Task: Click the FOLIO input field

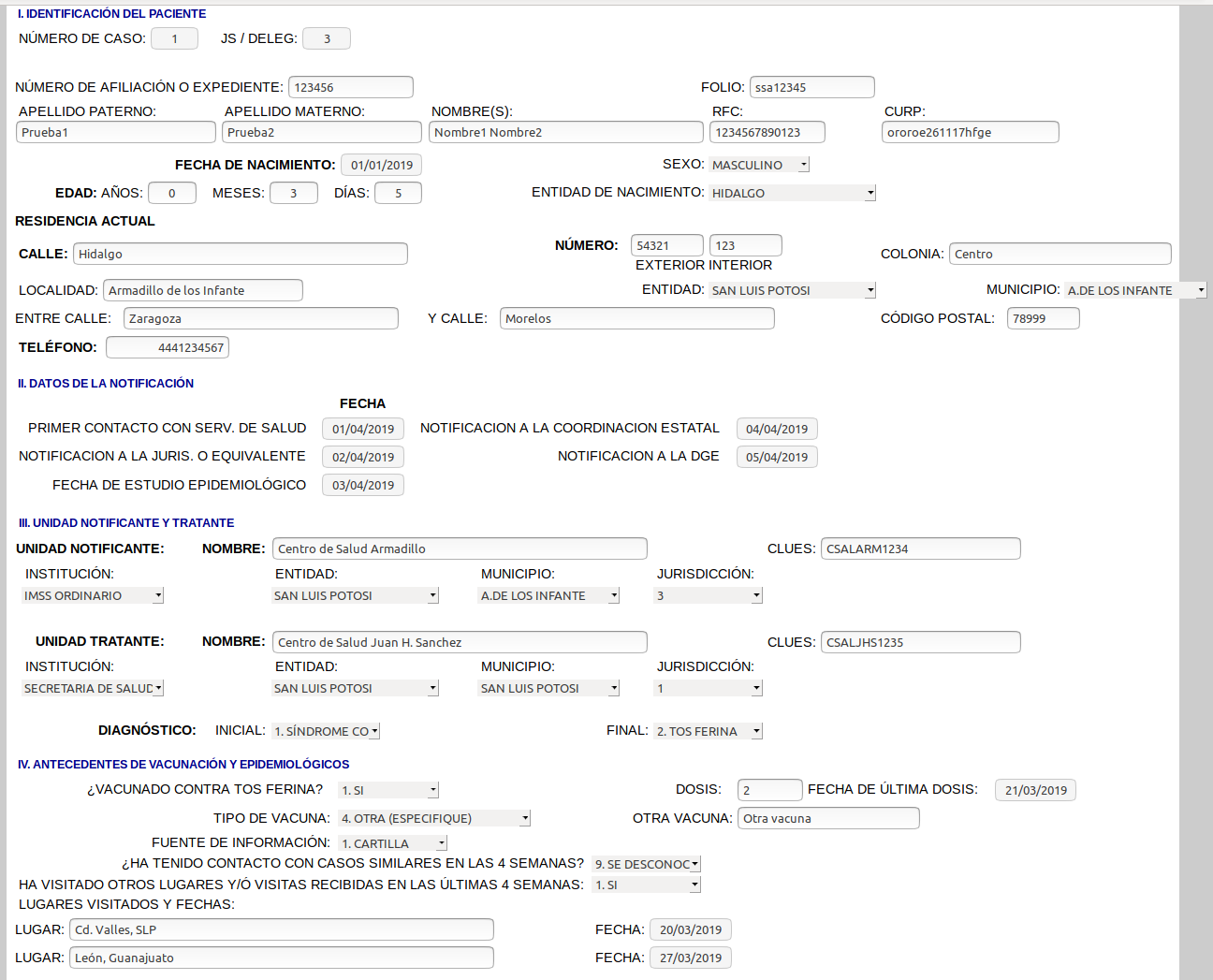Action: (x=811, y=87)
